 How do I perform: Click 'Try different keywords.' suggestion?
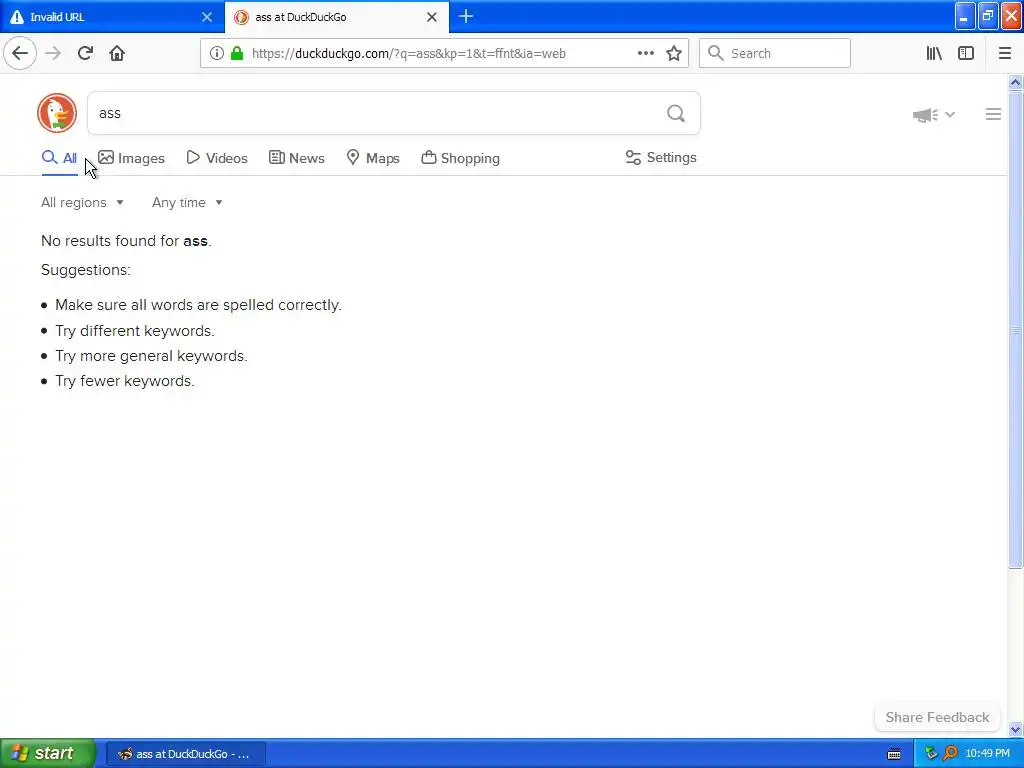click(x=135, y=331)
